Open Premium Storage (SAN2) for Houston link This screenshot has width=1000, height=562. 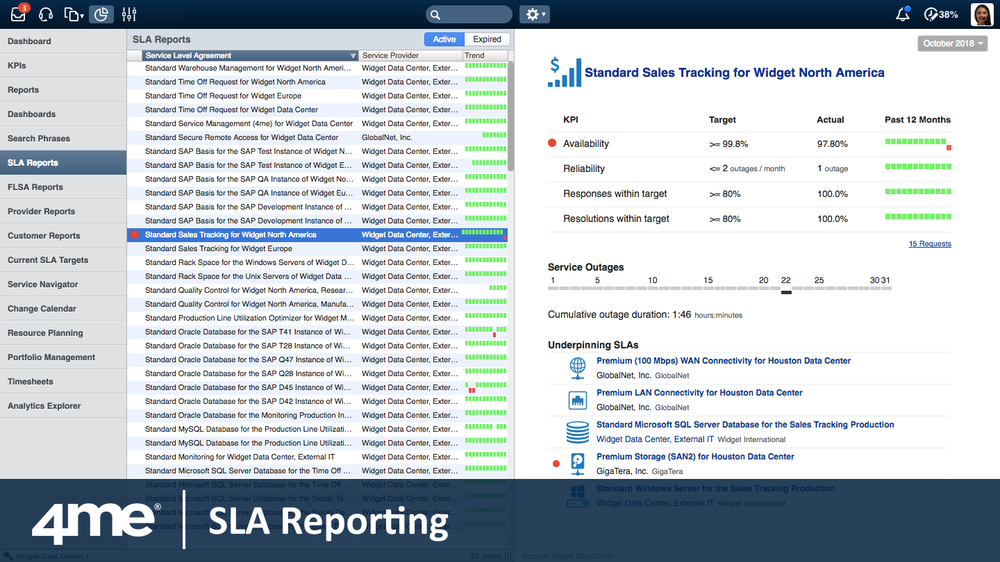click(x=695, y=456)
